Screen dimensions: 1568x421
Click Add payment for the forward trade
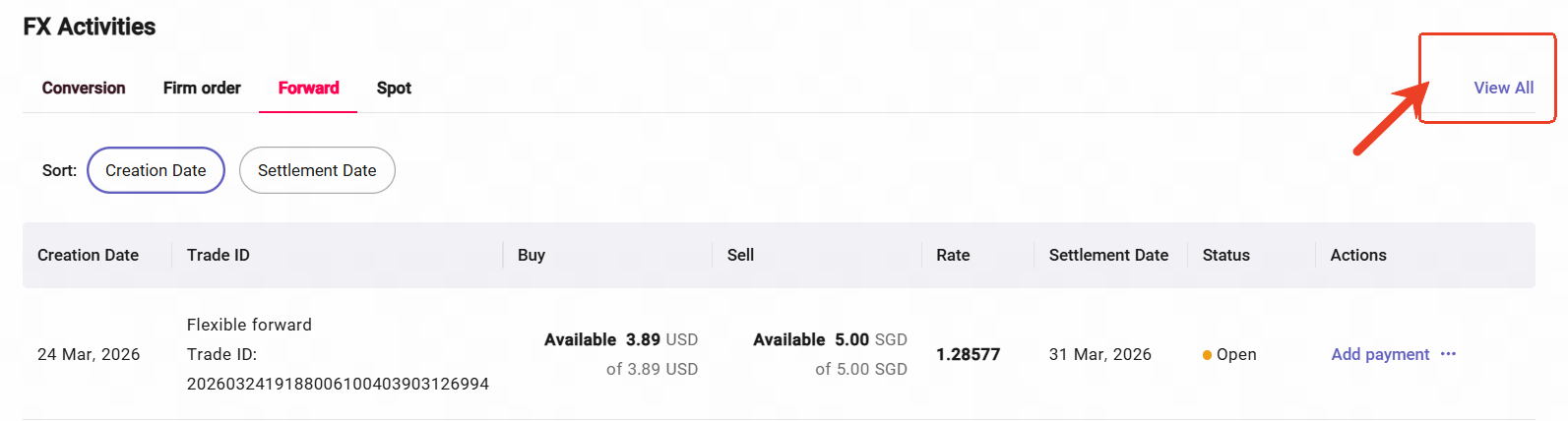pyautogui.click(x=1380, y=354)
